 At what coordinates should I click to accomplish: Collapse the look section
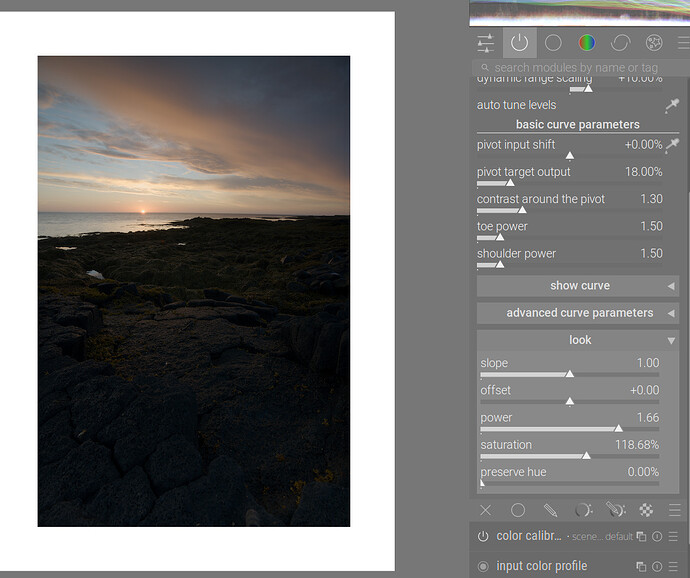tap(579, 340)
